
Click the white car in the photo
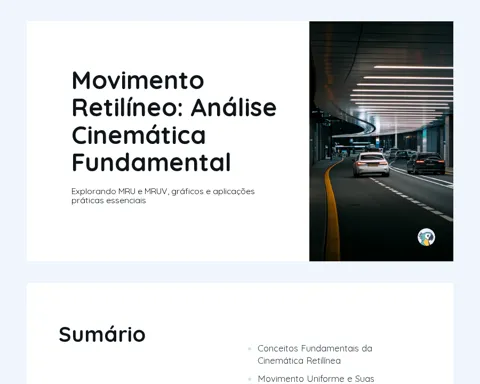pos(371,164)
